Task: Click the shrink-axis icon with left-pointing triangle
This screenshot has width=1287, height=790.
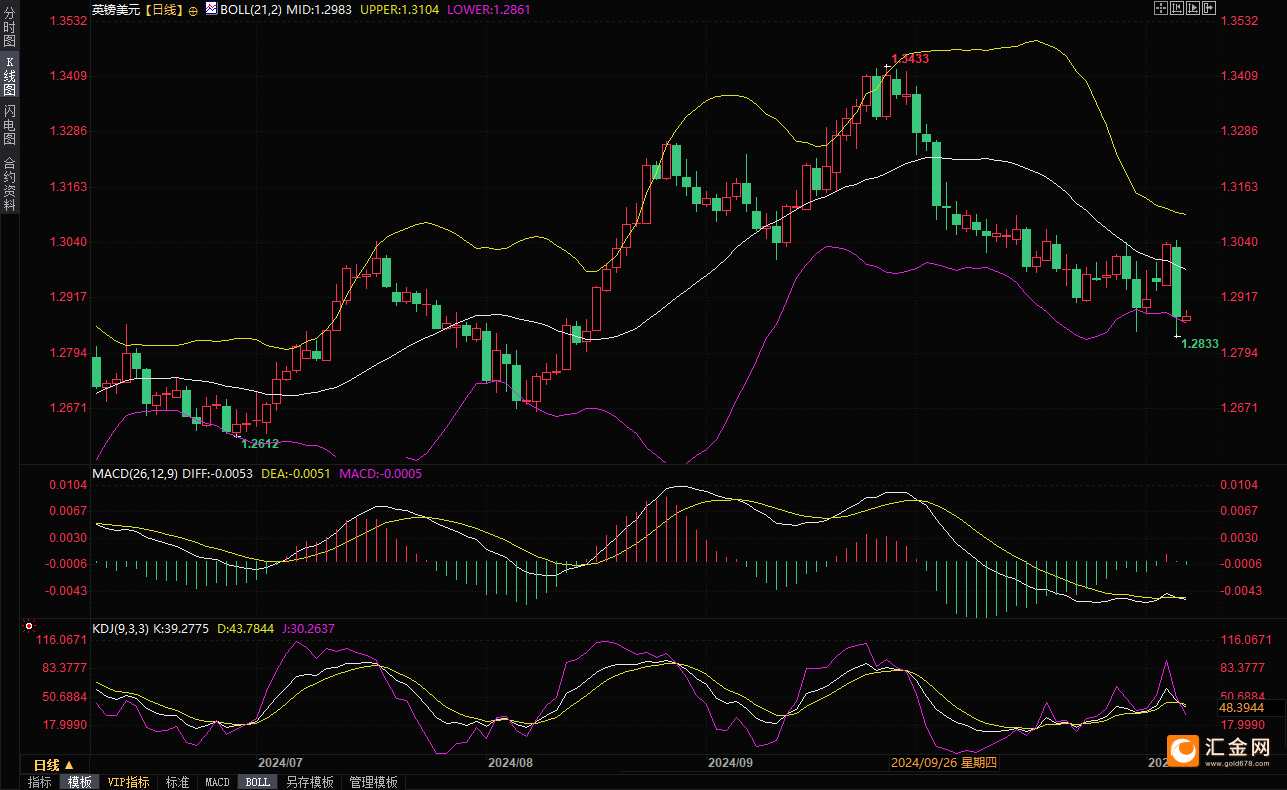Action: (1177, 8)
